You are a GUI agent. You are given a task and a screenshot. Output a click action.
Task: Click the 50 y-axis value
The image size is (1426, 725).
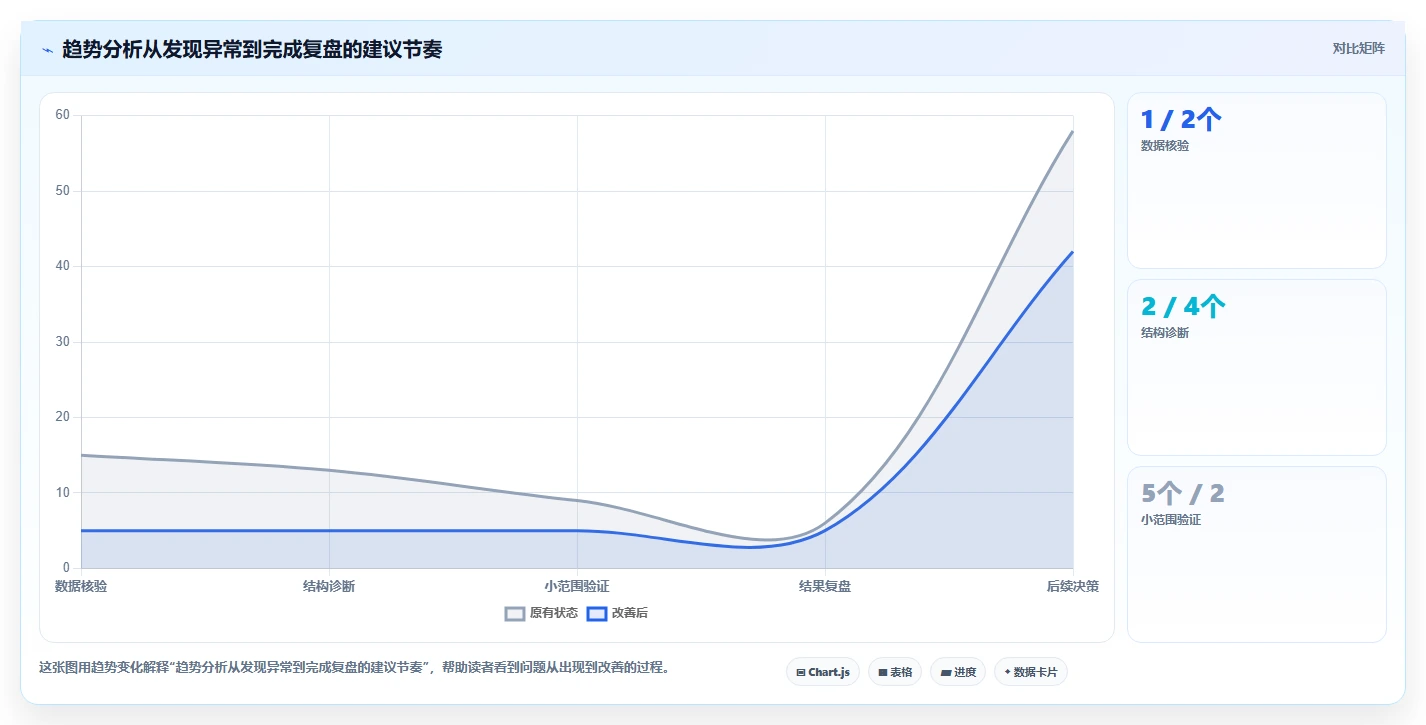63,191
